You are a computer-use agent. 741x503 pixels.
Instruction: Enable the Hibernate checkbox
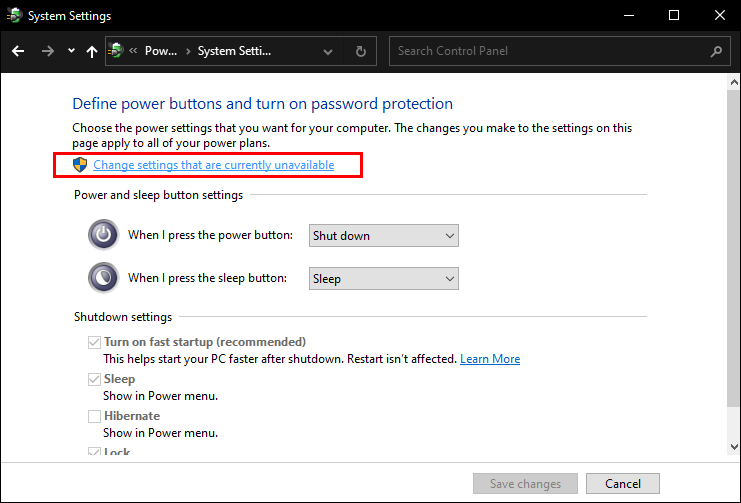tap(94, 416)
